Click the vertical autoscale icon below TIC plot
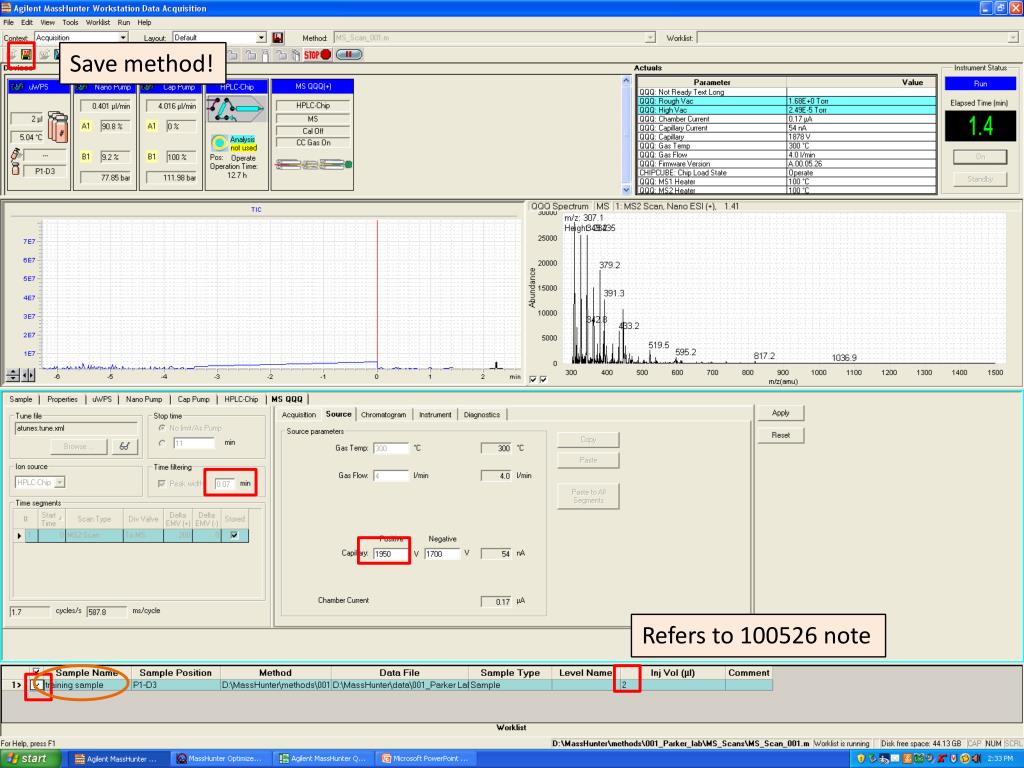 [x=12, y=376]
